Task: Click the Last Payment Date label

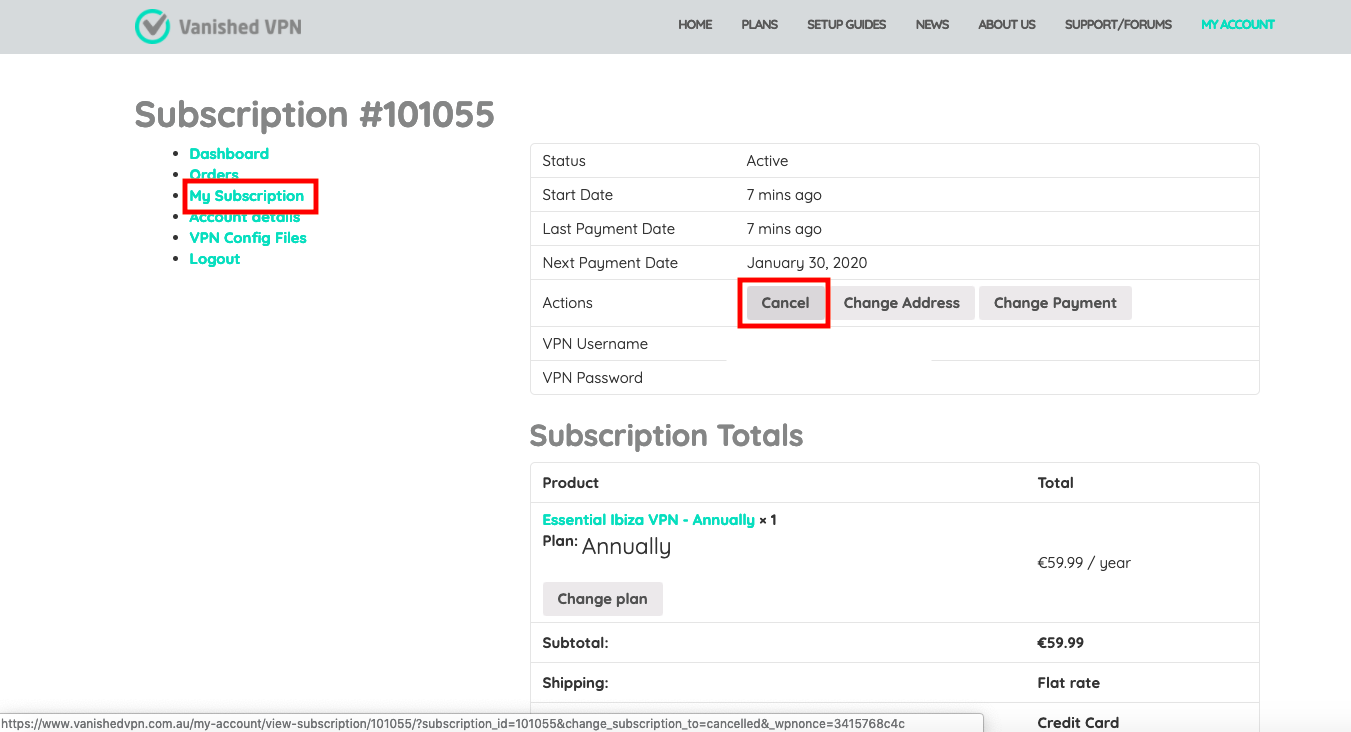Action: [608, 229]
